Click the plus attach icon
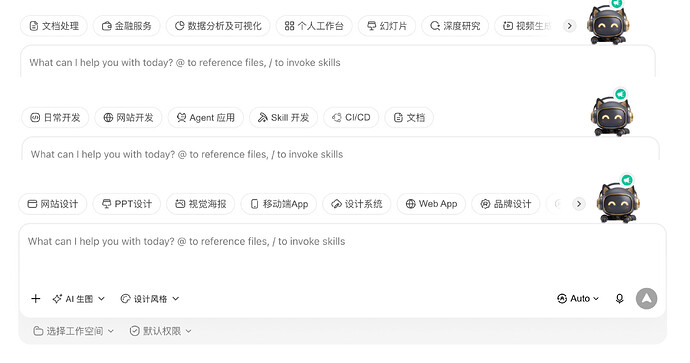Screen dimensions: 690x363 (36, 299)
